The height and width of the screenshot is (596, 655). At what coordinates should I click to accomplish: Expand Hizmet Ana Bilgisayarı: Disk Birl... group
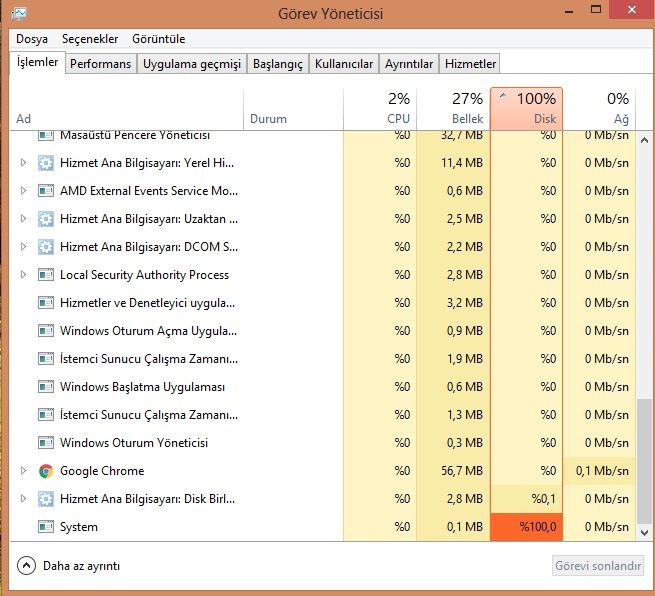pyautogui.click(x=23, y=498)
